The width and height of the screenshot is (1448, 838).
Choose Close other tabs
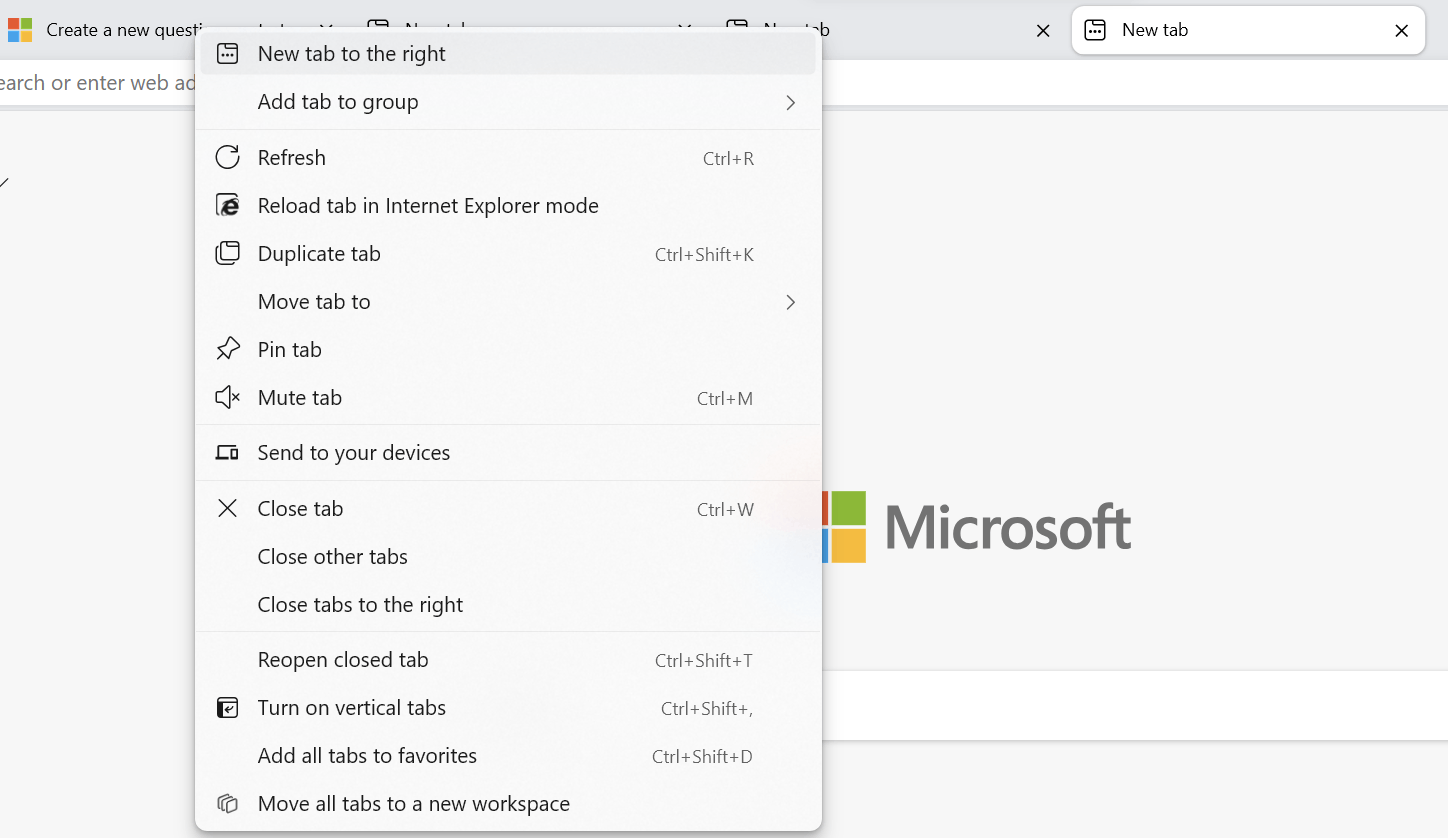(332, 557)
